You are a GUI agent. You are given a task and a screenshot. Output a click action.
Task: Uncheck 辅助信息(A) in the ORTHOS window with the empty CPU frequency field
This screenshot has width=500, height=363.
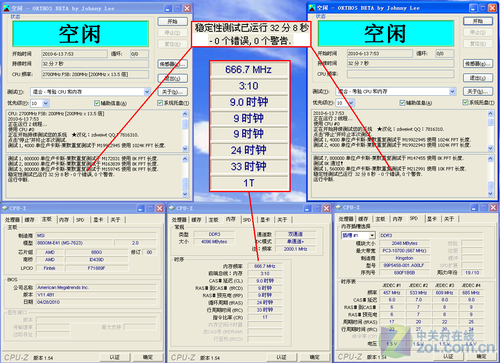pyautogui.click(x=402, y=103)
